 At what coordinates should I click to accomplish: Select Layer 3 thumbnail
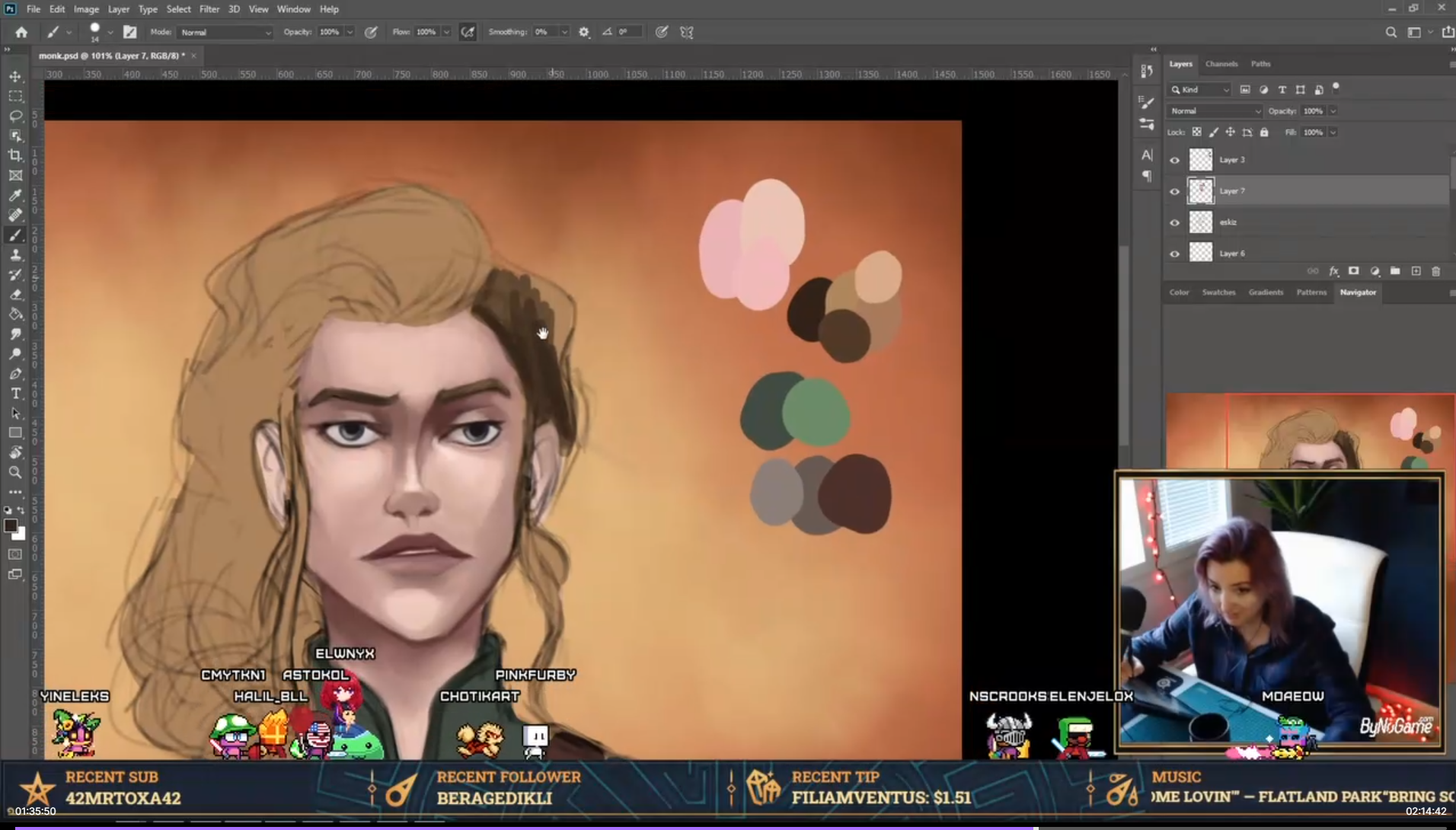[x=1201, y=160]
